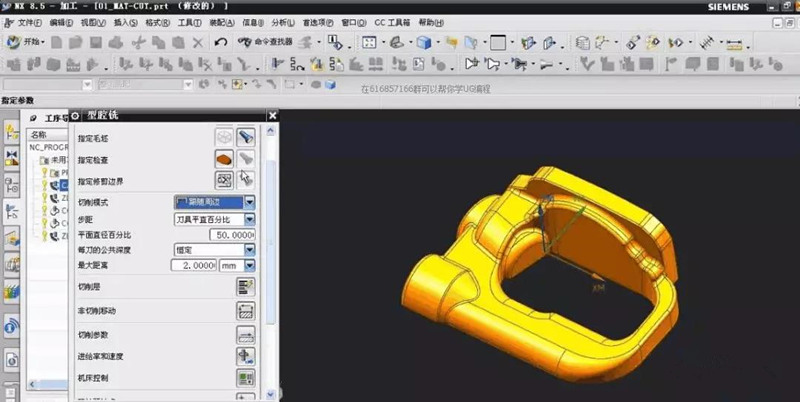
Task: Open the Command Finder (命令查找器)
Action: (x=270, y=42)
